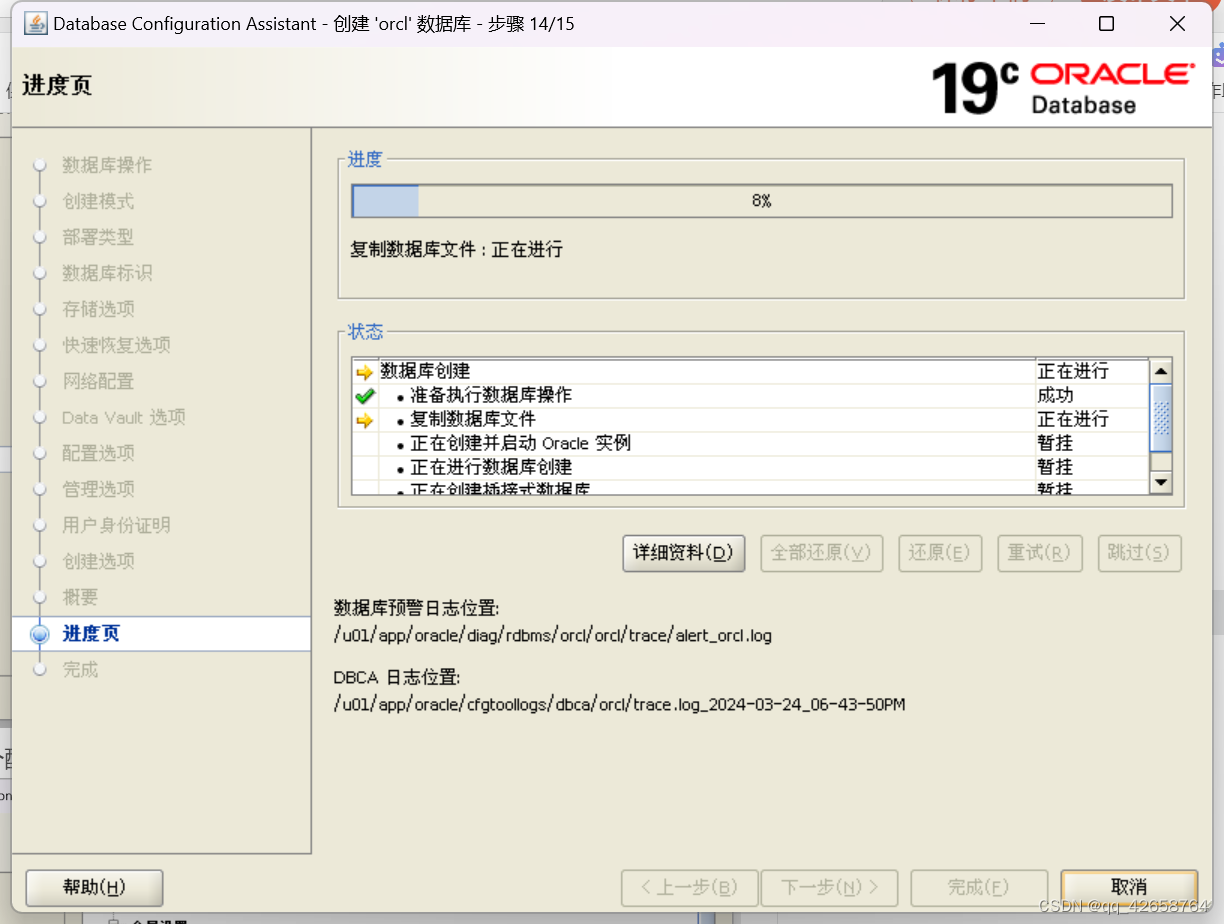The image size is (1224, 924).
Task: Click the 数据库创建 status row text
Action: point(425,371)
